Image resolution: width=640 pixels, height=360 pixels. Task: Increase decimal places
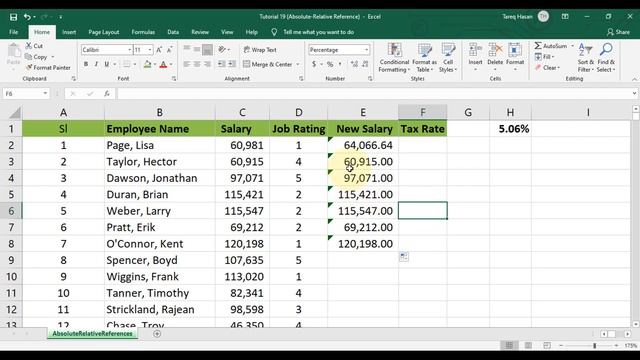point(354,64)
